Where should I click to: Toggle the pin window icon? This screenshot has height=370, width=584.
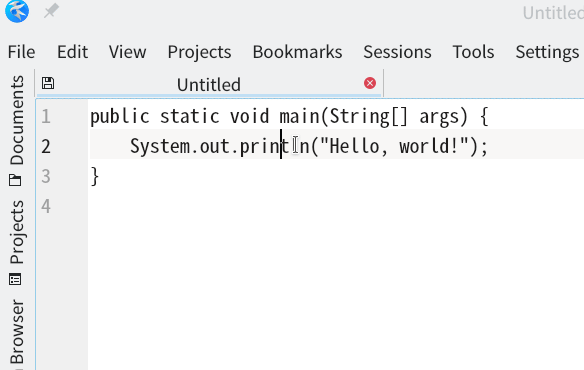tap(51, 11)
